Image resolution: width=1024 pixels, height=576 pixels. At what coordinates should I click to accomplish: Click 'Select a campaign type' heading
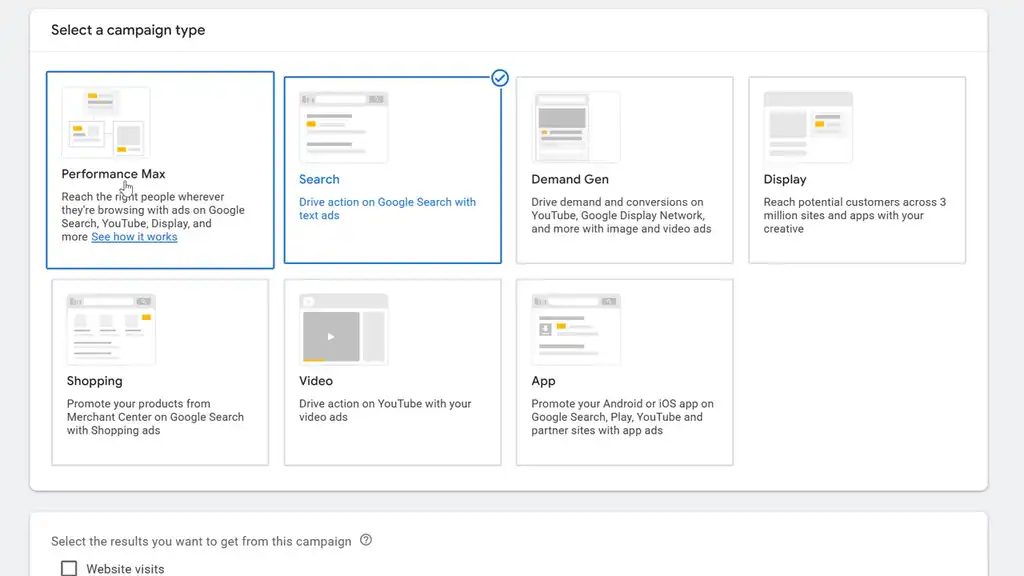[x=128, y=30]
